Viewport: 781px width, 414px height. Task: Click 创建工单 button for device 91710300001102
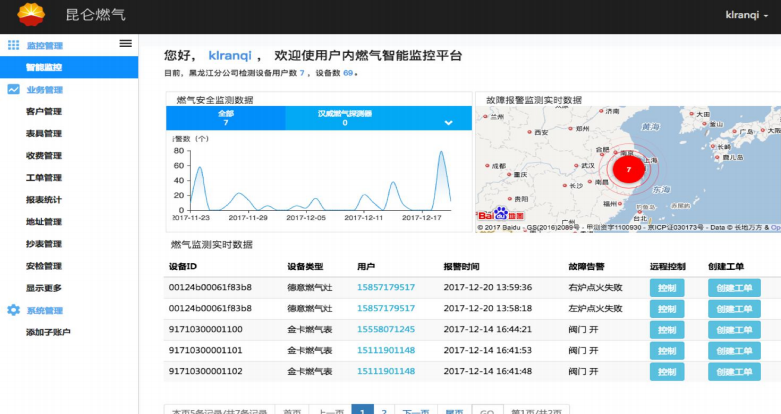(734, 371)
